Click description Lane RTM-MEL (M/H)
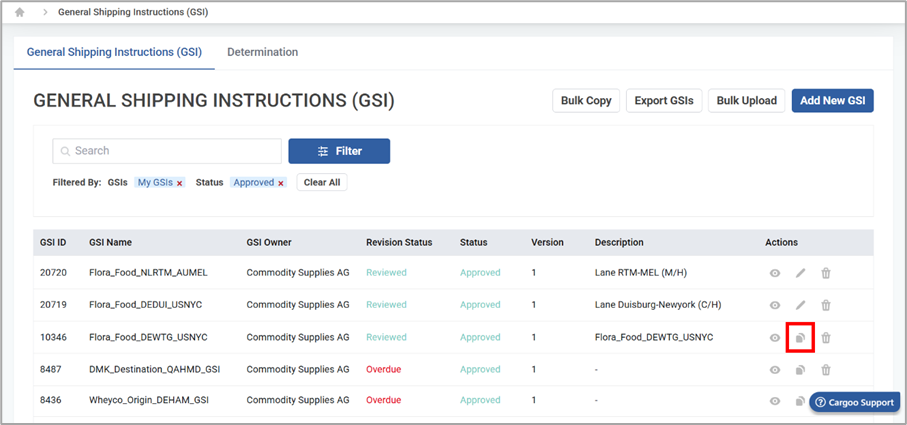The height and width of the screenshot is (425, 907). (641, 273)
